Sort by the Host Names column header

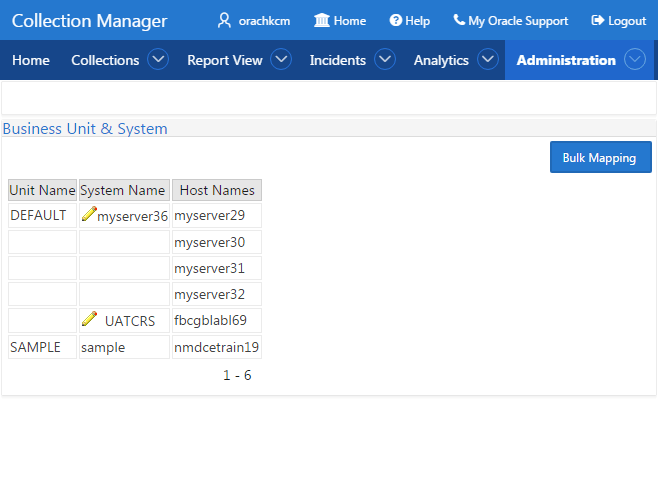[x=217, y=190]
